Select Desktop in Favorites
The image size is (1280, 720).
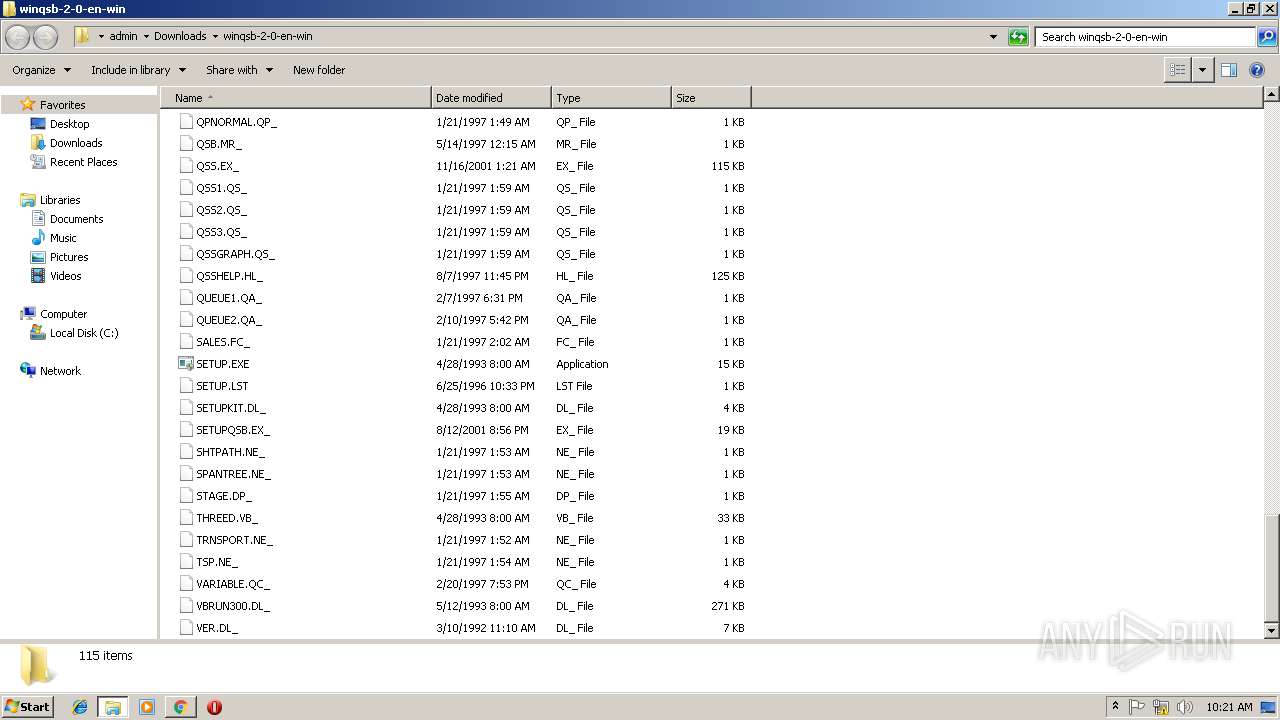(x=69, y=124)
